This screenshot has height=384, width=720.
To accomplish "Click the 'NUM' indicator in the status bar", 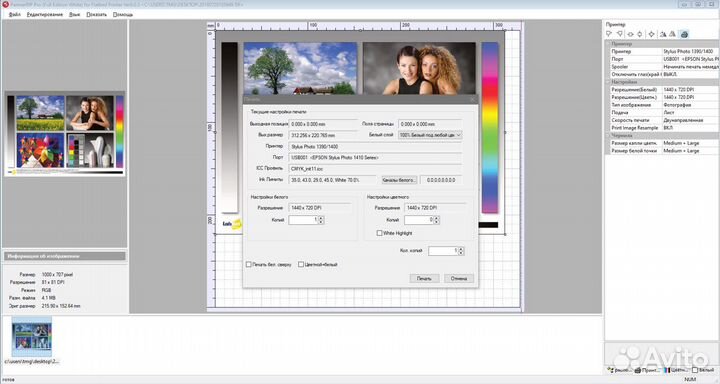I will click(x=690, y=379).
